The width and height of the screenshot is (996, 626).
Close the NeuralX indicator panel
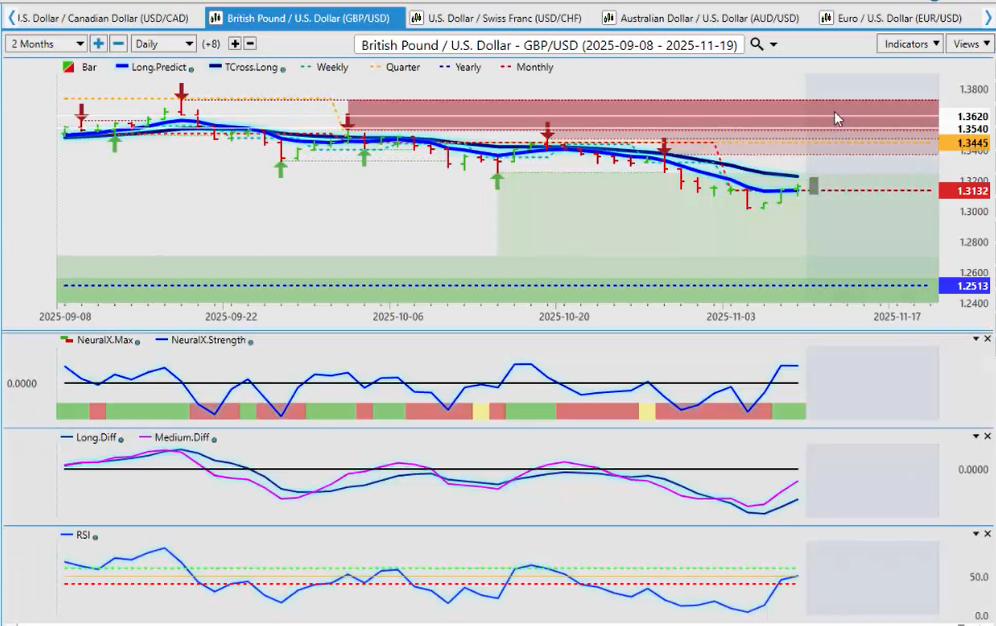(988, 339)
